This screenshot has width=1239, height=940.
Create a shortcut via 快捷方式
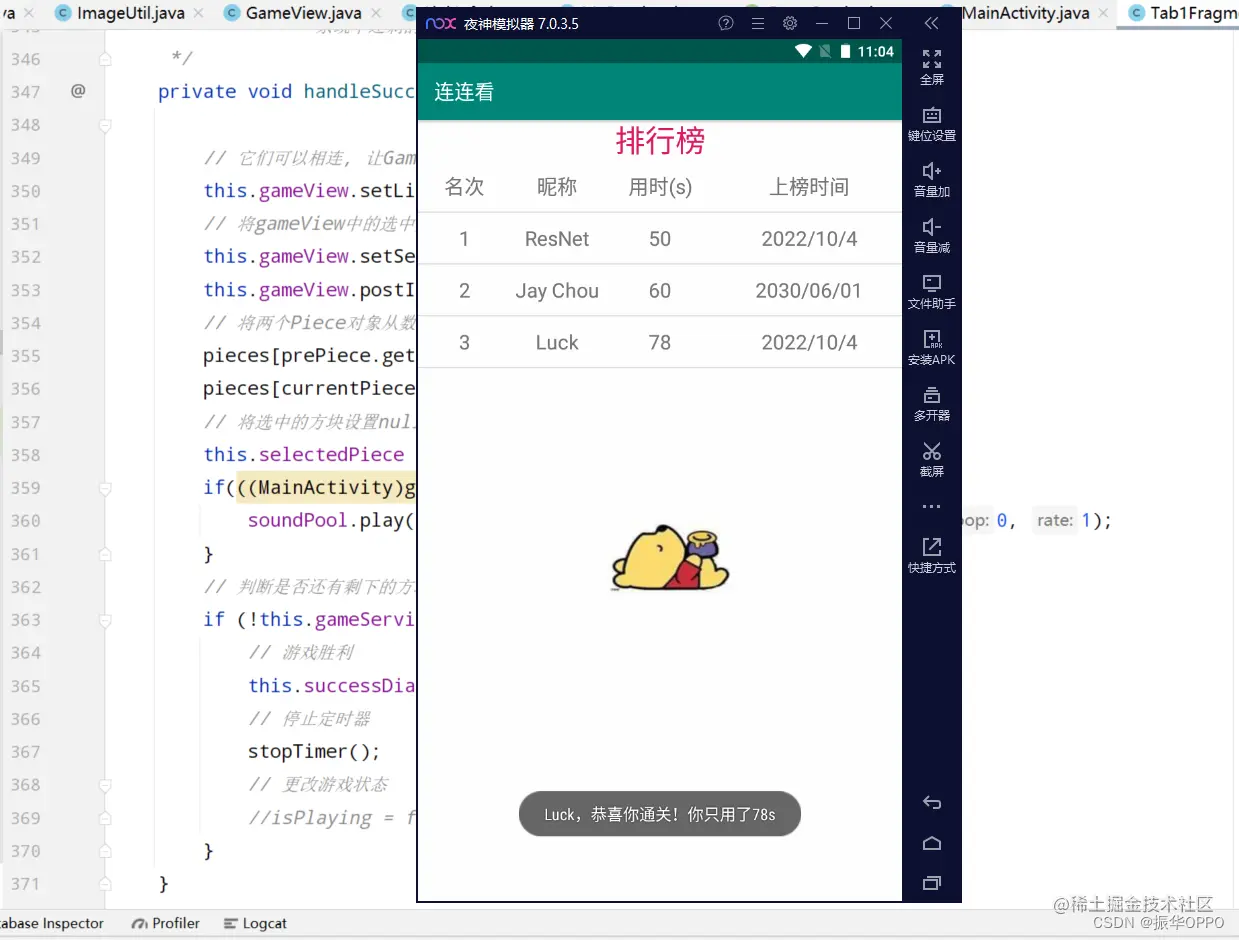point(931,556)
